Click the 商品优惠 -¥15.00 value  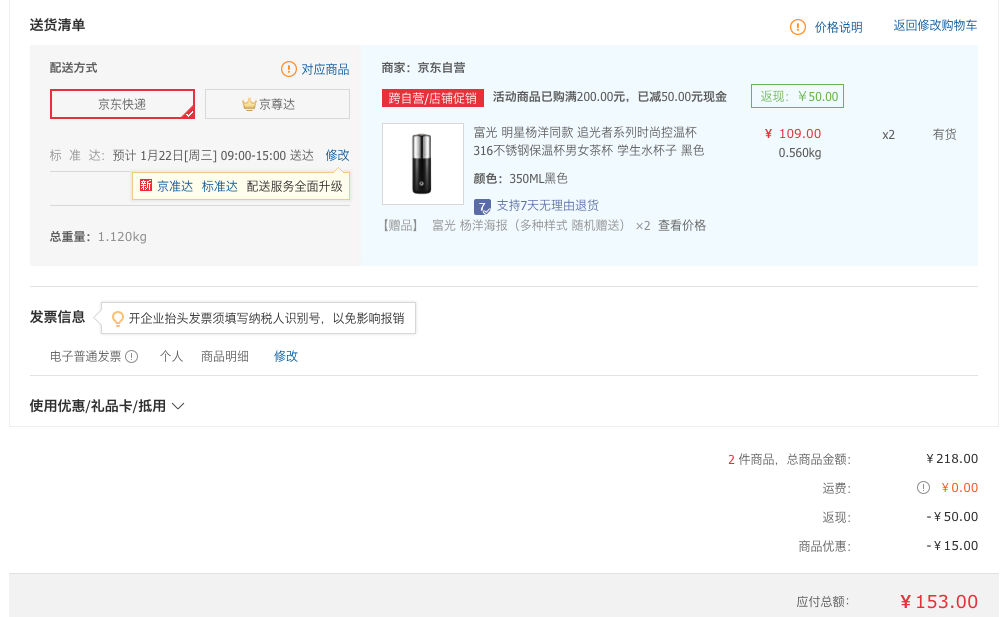pyautogui.click(x=952, y=546)
